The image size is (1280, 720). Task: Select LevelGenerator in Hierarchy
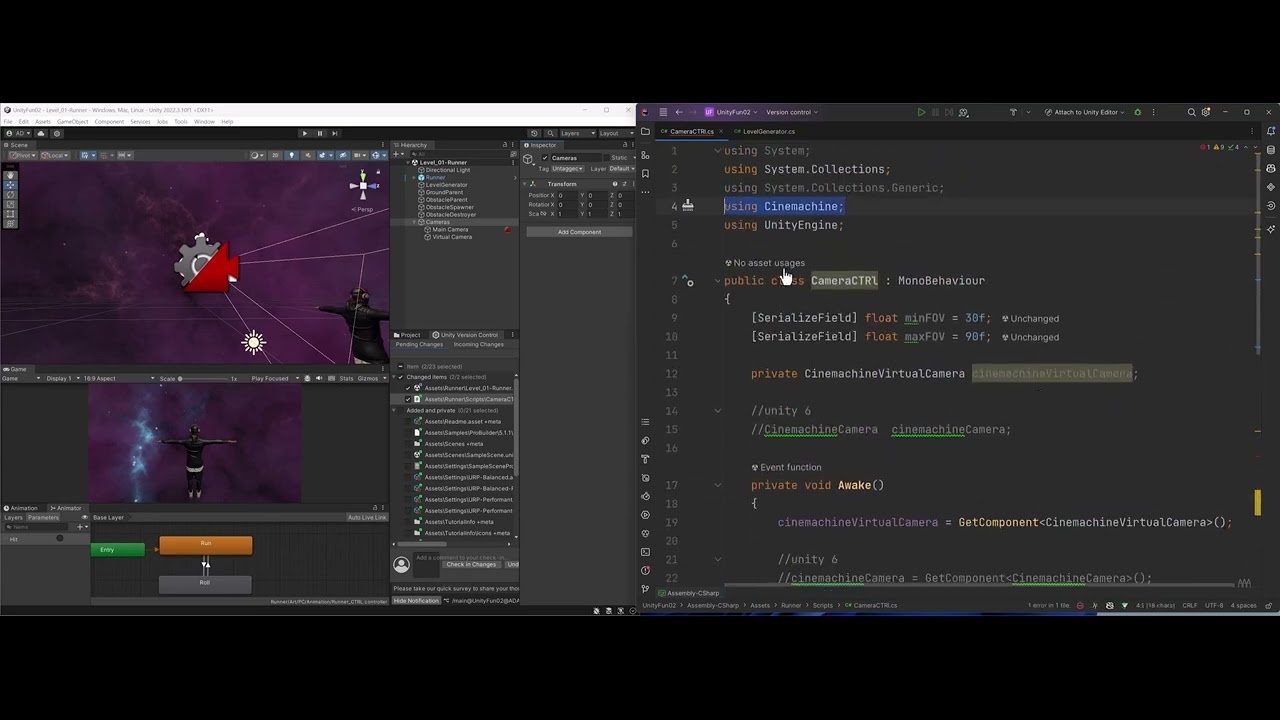446,185
